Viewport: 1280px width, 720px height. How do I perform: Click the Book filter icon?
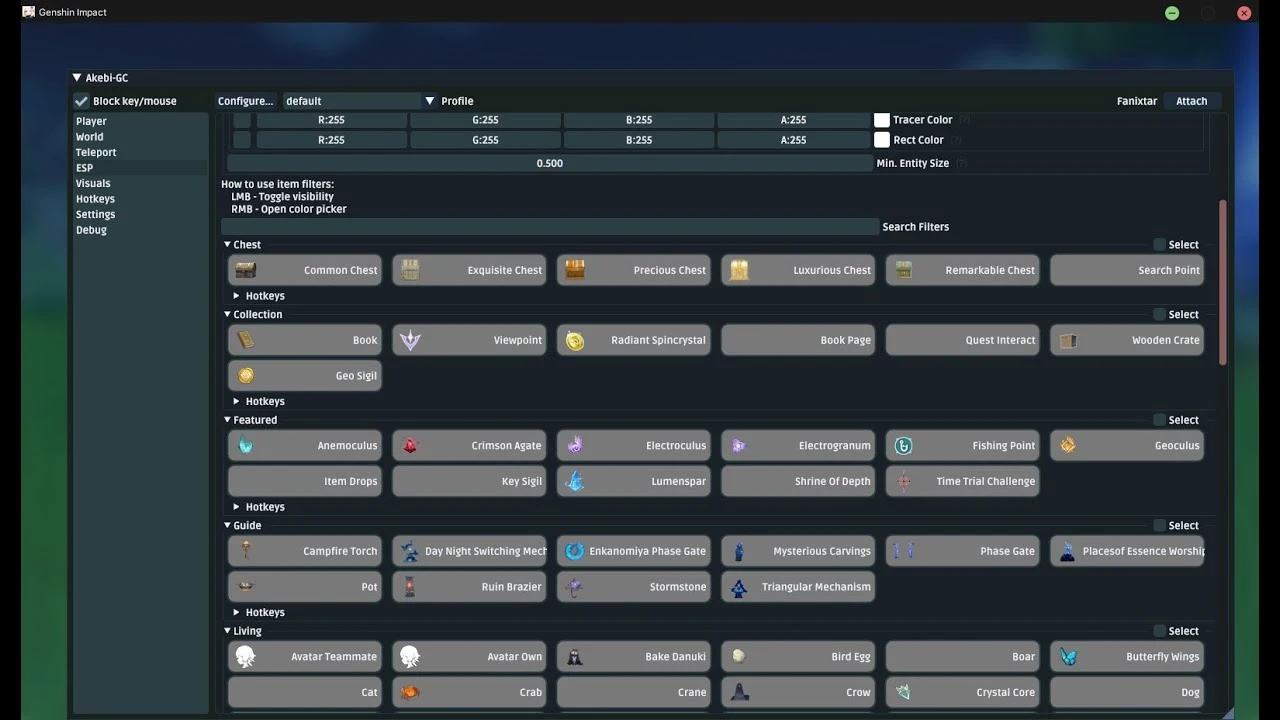(x=246, y=340)
